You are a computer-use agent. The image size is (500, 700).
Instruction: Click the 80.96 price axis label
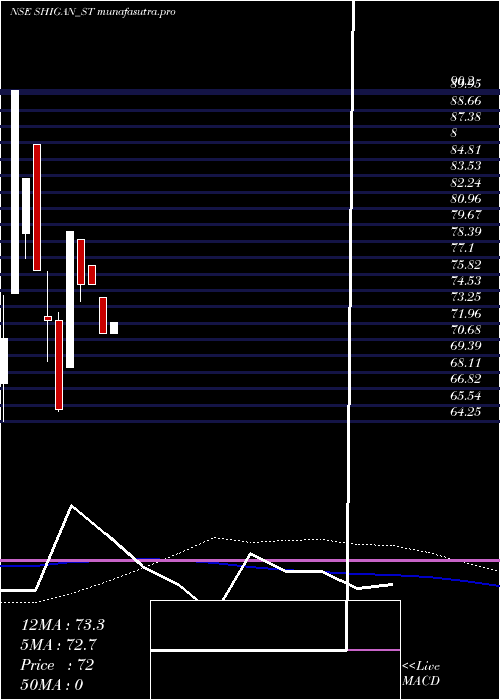466,199
